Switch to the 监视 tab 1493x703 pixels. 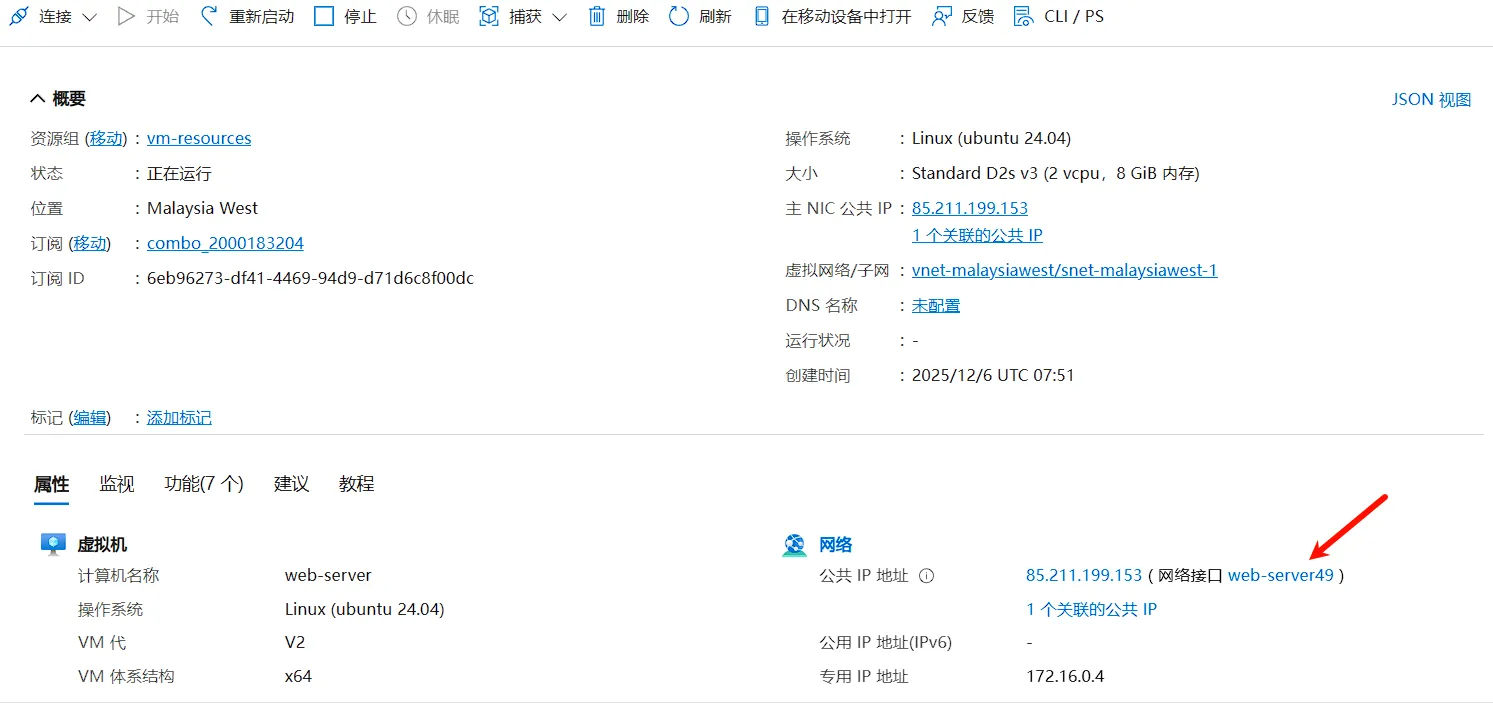click(x=117, y=483)
